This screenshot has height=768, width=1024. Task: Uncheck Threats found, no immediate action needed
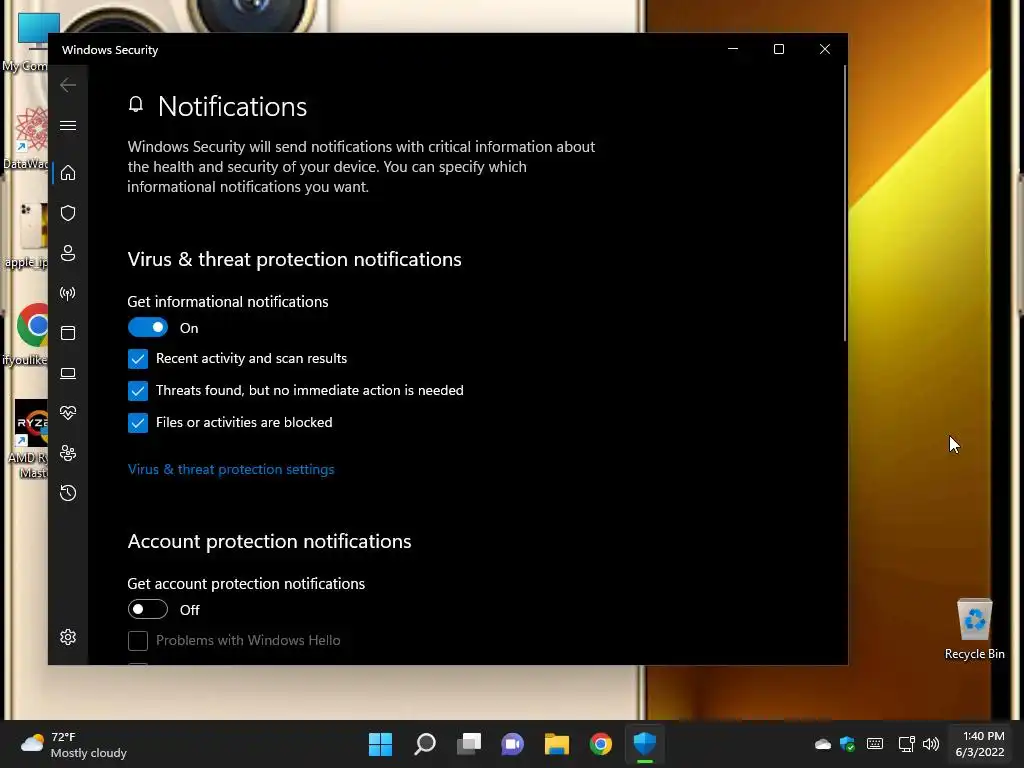138,391
